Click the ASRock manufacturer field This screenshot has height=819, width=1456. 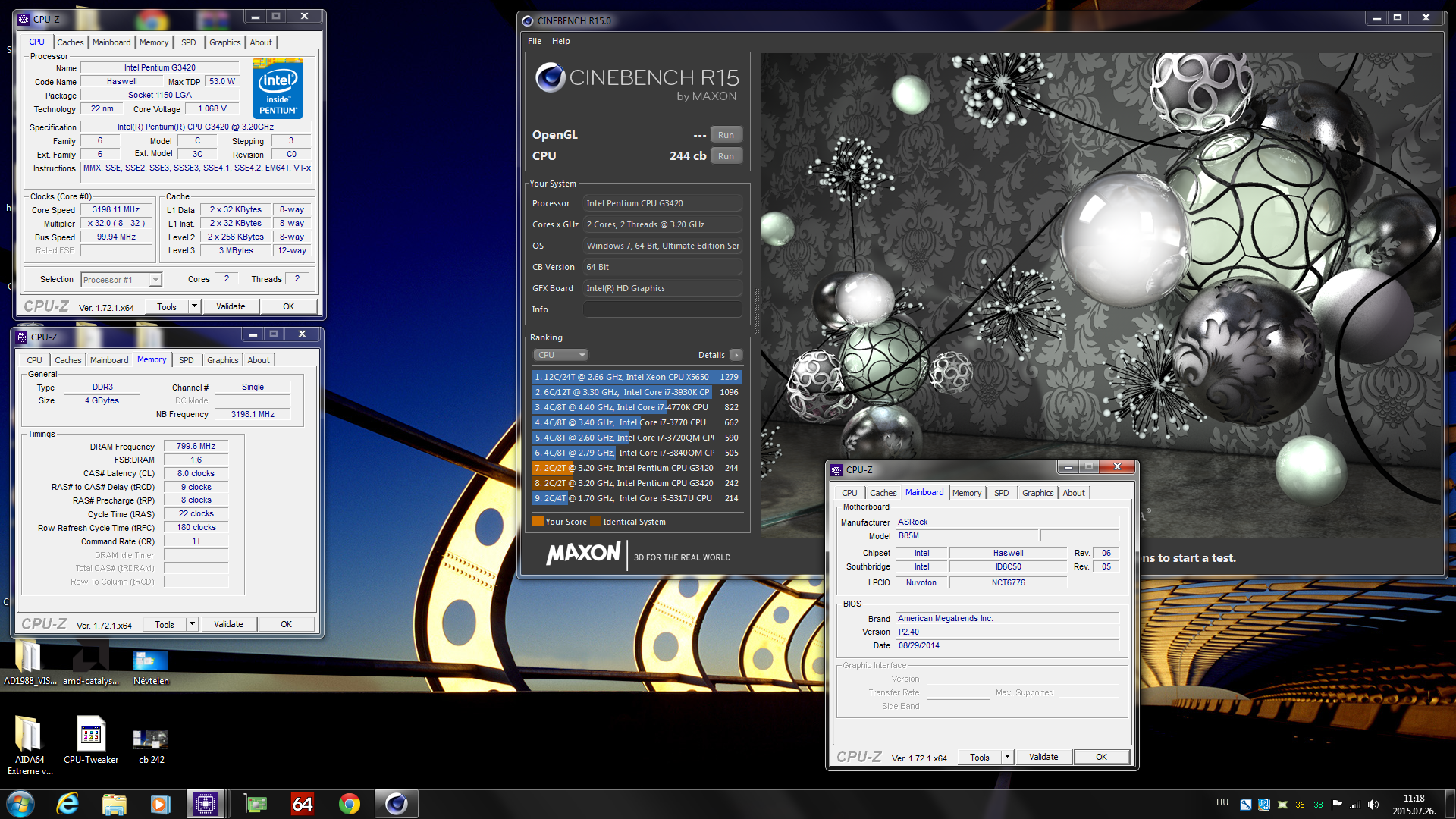(x=1007, y=522)
